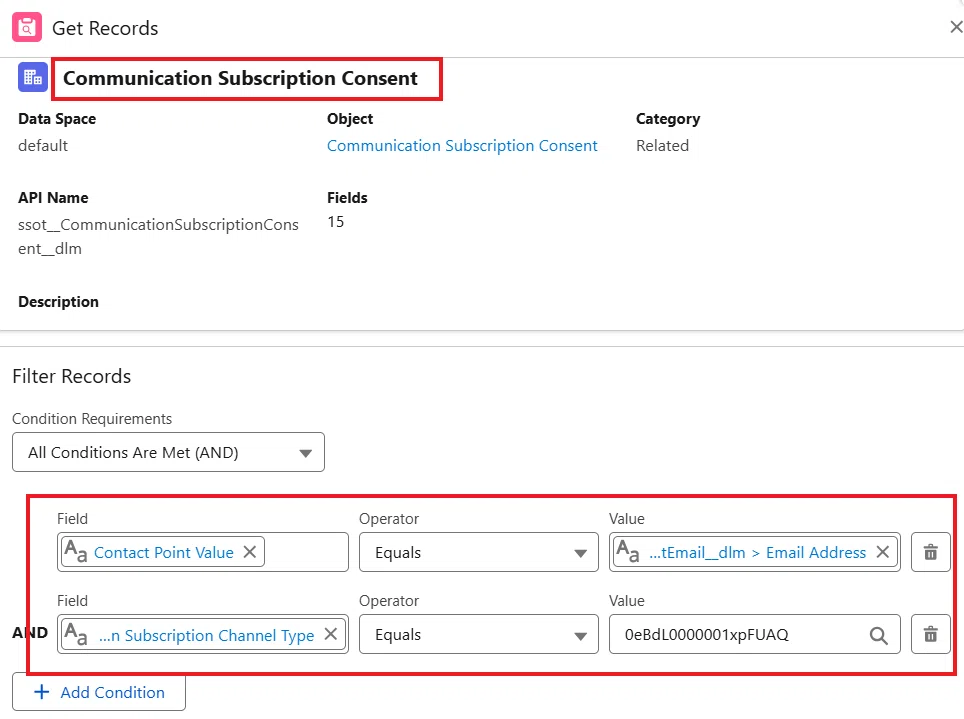
Task: Click the search magnifier in the value field
Action: point(879,635)
